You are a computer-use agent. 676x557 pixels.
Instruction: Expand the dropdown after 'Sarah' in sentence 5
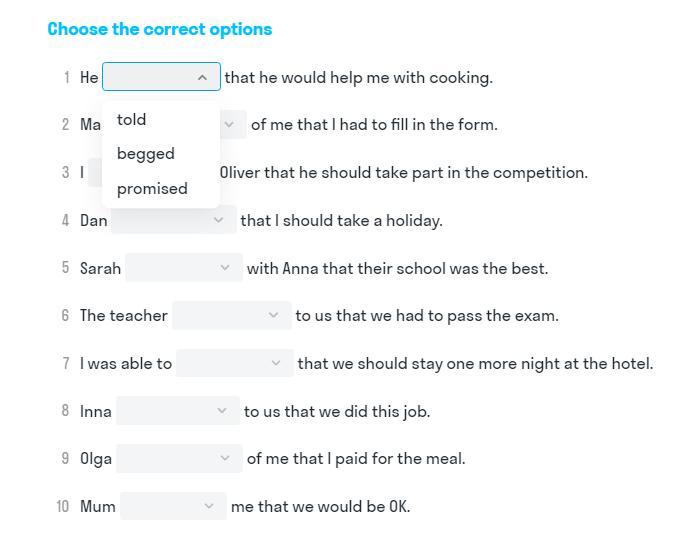pos(183,268)
